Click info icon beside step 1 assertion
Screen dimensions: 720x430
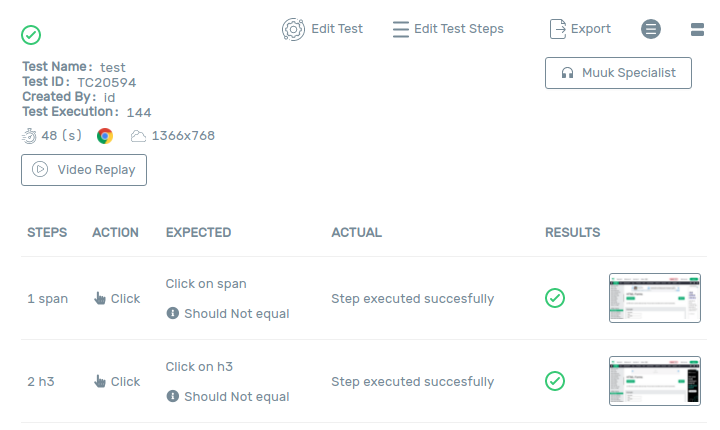(173, 314)
